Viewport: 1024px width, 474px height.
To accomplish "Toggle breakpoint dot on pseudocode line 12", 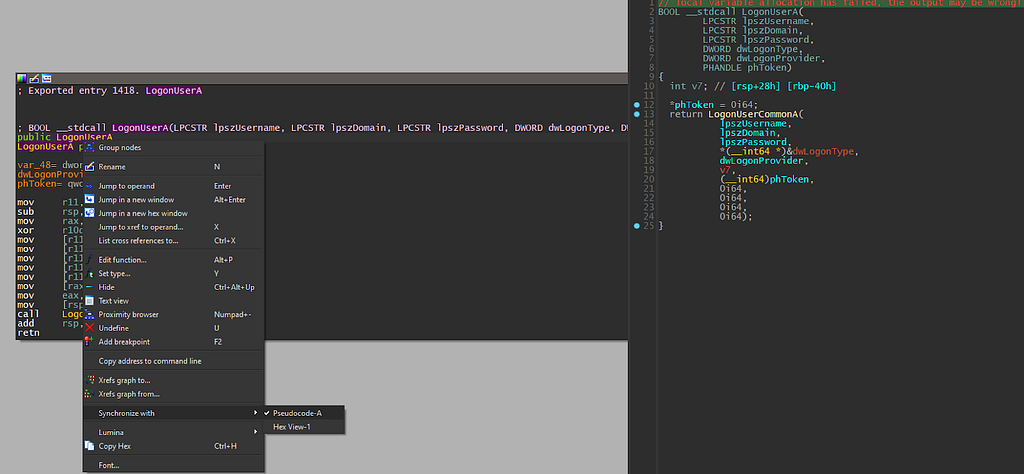I will coord(636,104).
